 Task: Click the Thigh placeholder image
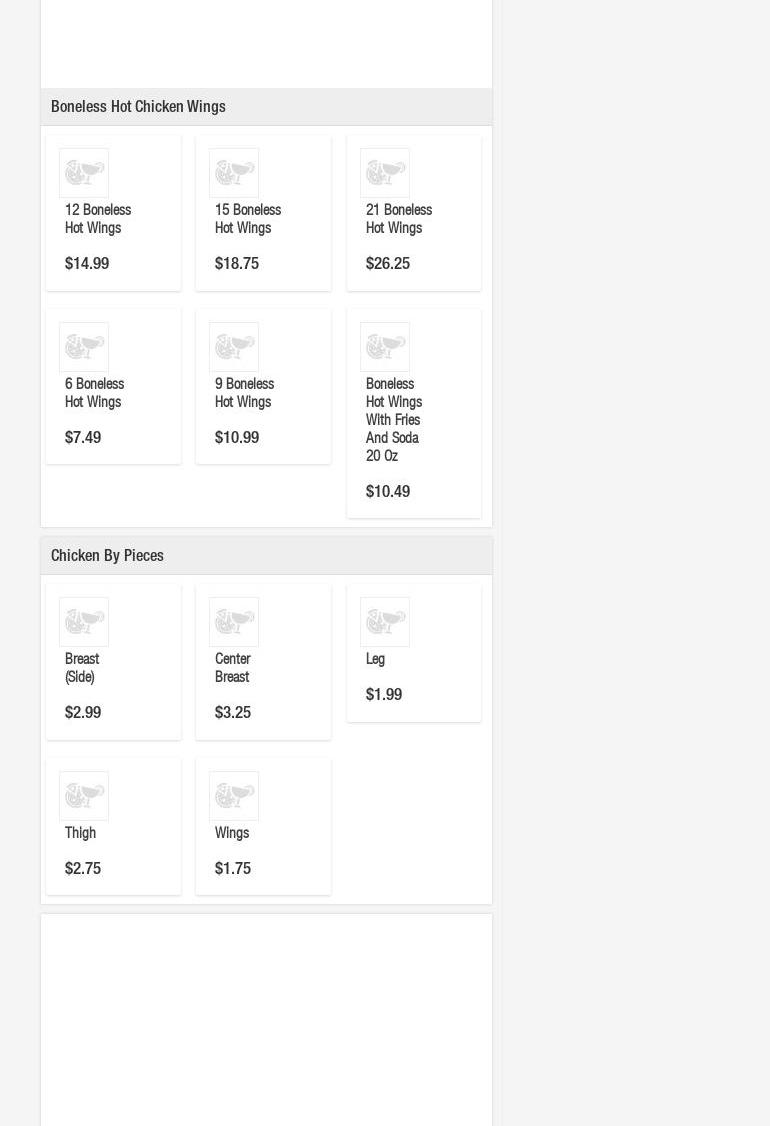coord(84,796)
